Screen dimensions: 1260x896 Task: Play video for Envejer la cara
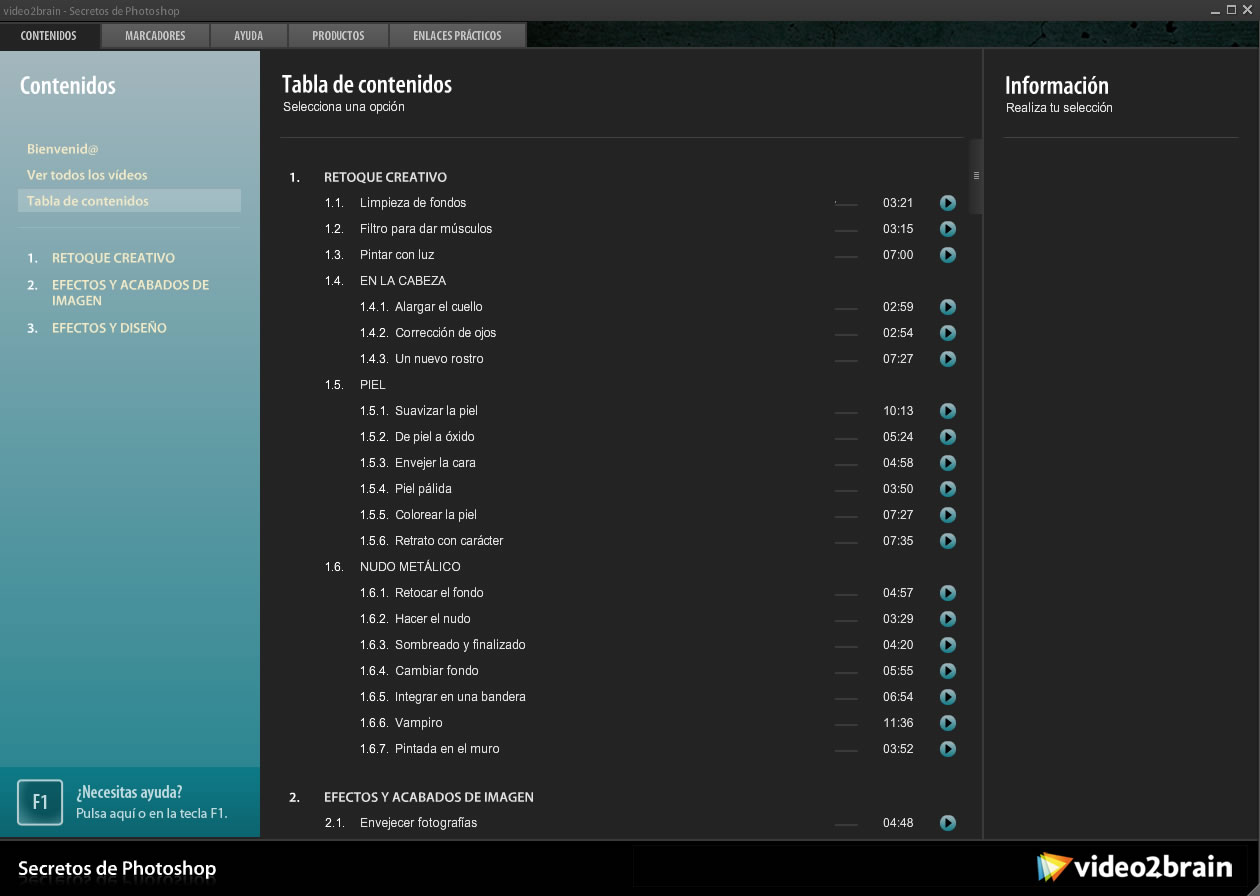pos(948,463)
